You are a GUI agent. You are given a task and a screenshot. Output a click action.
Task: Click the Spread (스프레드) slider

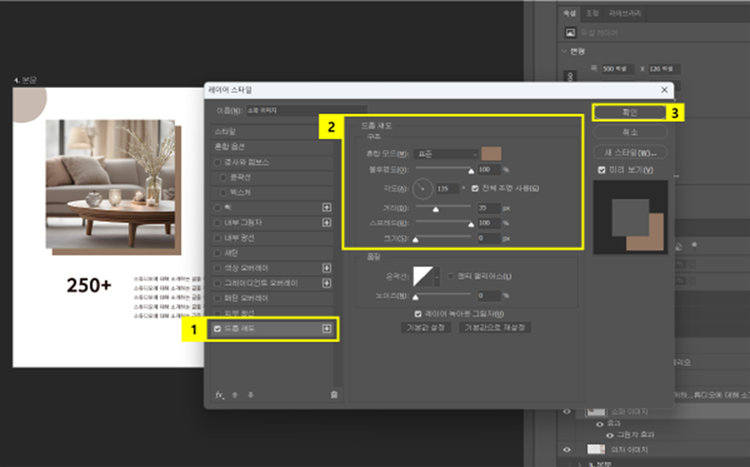click(444, 223)
